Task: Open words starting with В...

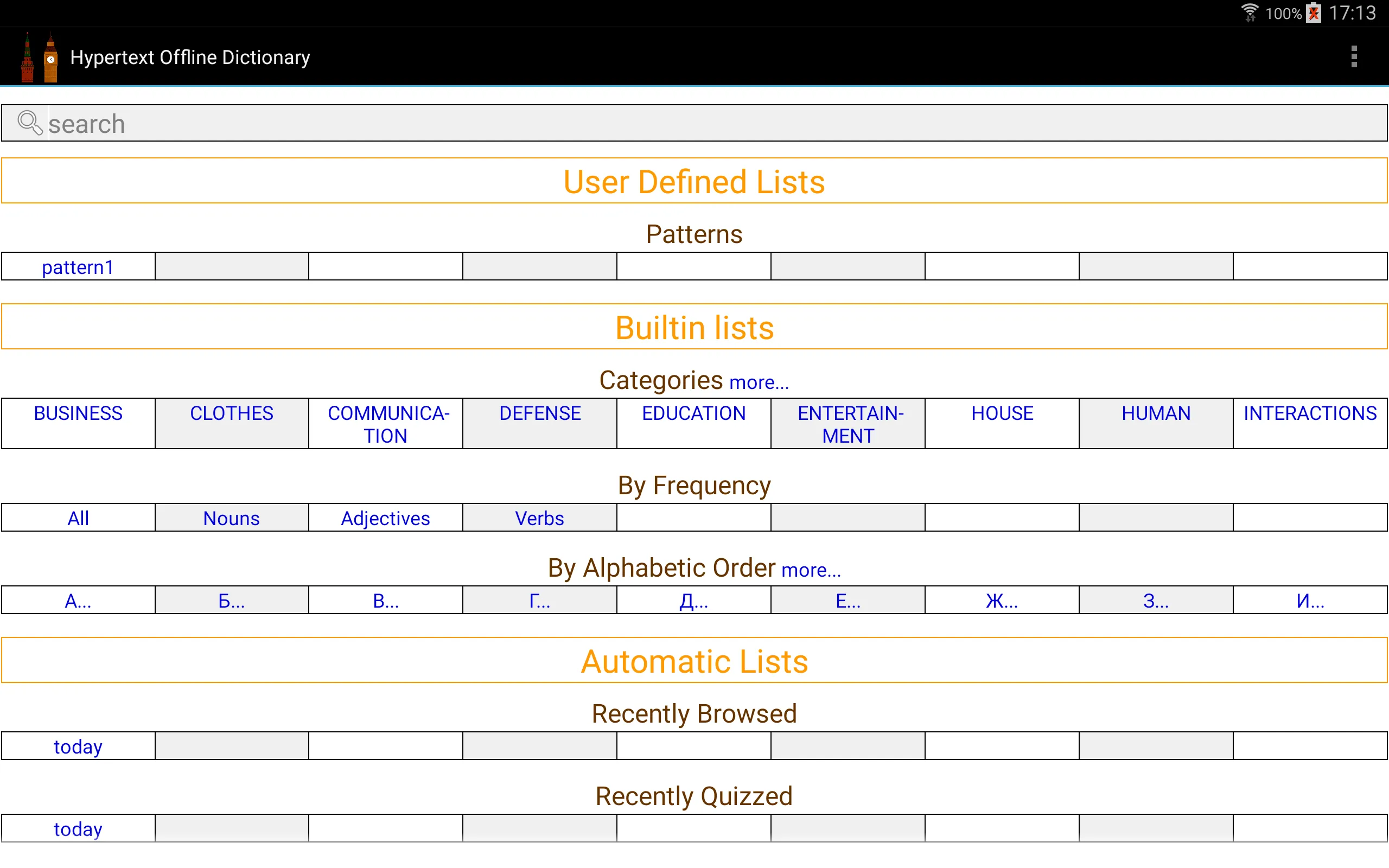Action: pos(386,601)
